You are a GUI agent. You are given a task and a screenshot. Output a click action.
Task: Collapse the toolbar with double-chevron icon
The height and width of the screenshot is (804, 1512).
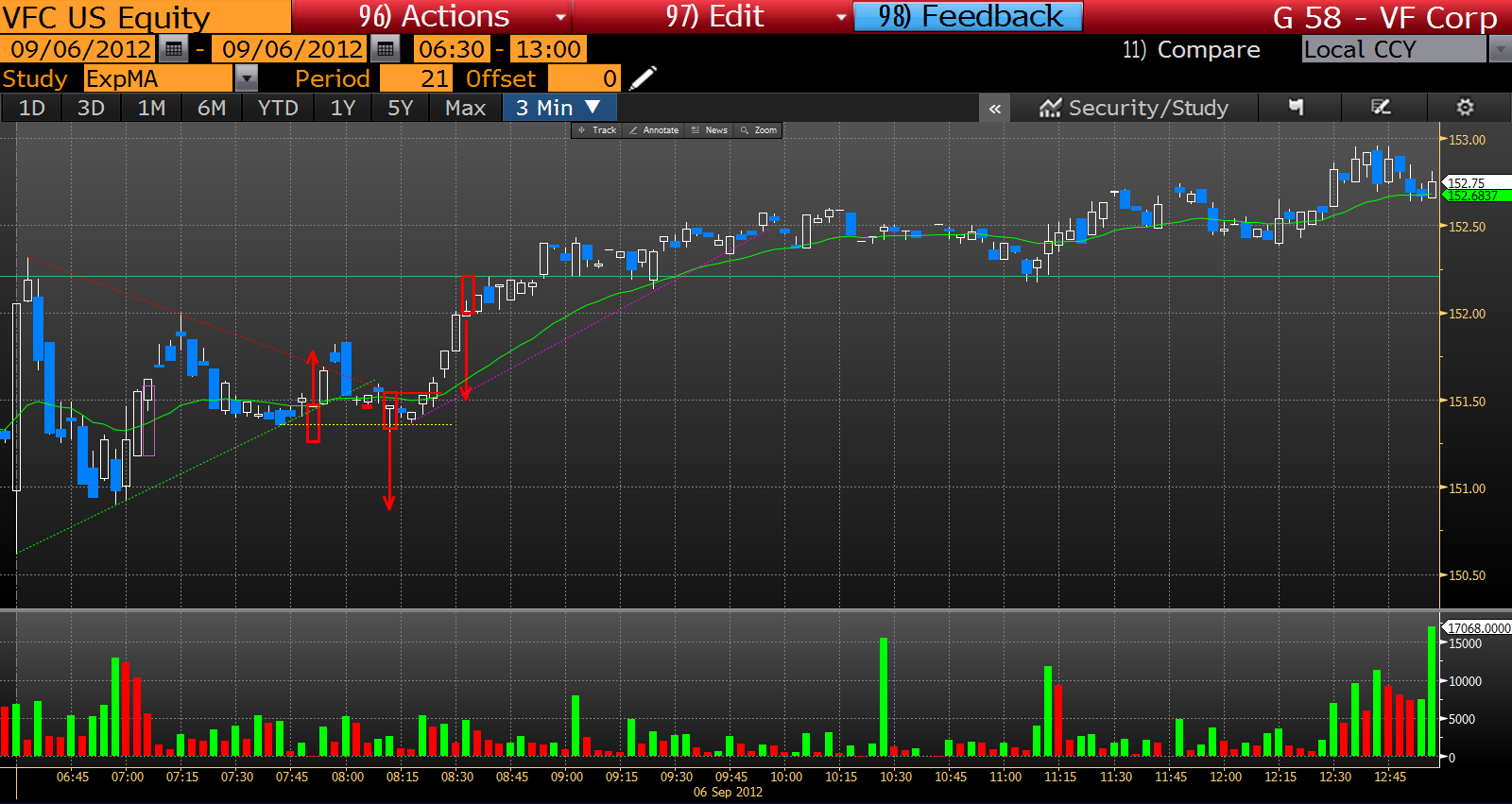995,109
